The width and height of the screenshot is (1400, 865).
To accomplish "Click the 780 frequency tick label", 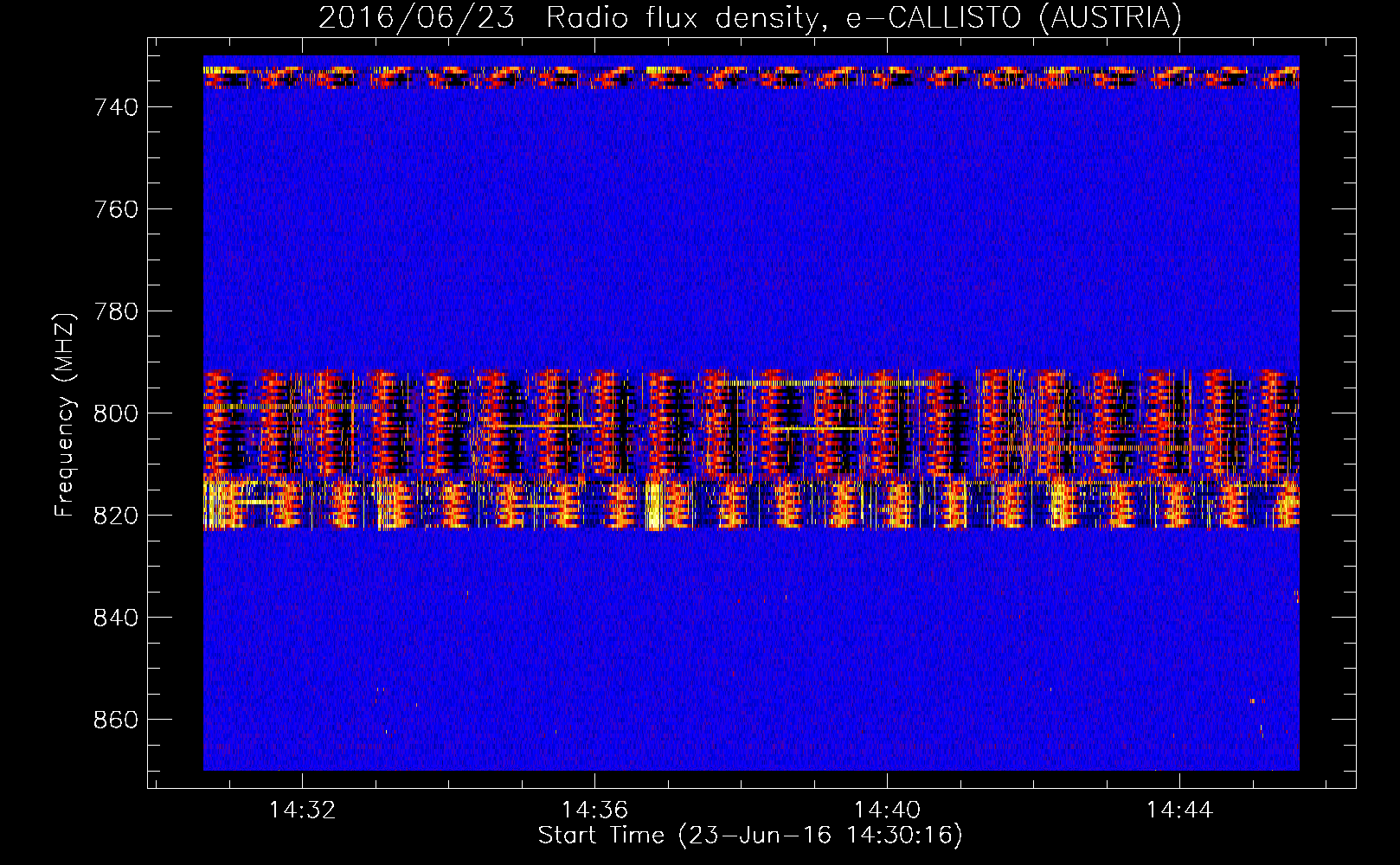I will tap(116, 311).
